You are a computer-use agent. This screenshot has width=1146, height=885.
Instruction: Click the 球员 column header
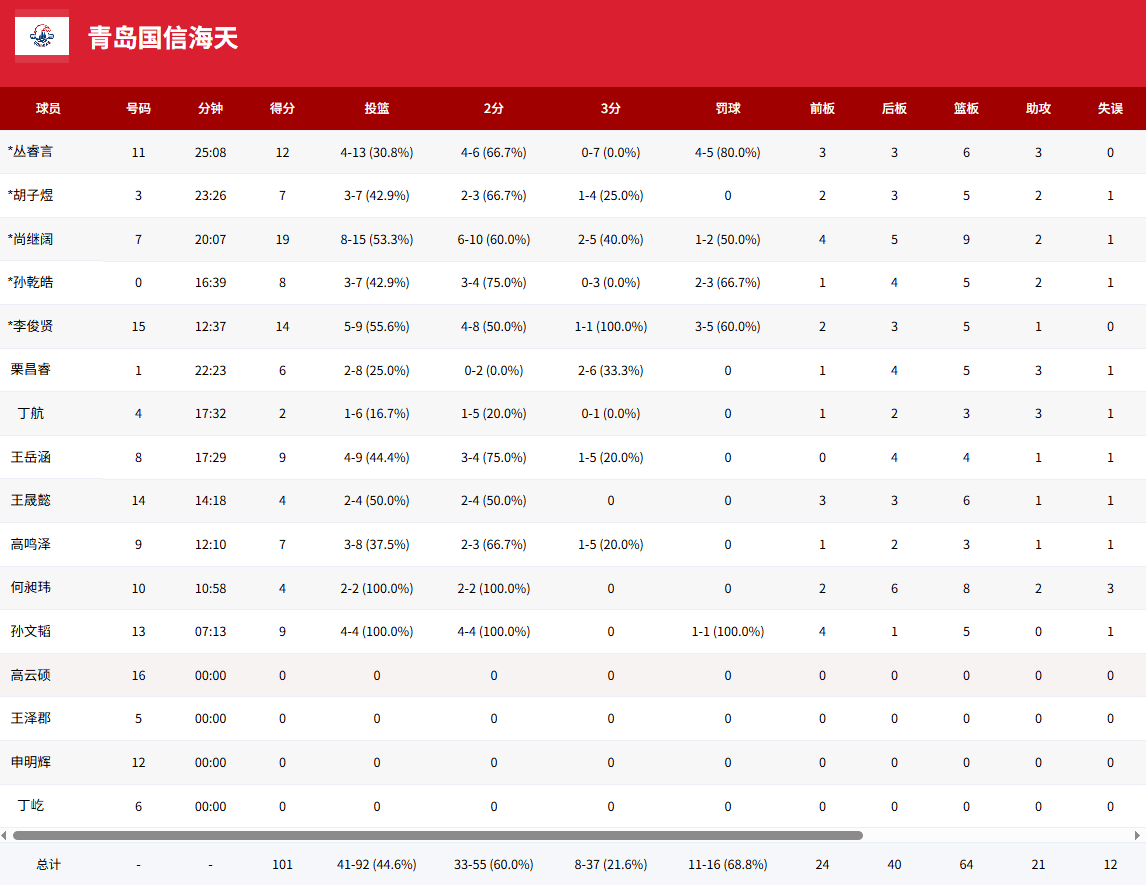pyautogui.click(x=48, y=108)
